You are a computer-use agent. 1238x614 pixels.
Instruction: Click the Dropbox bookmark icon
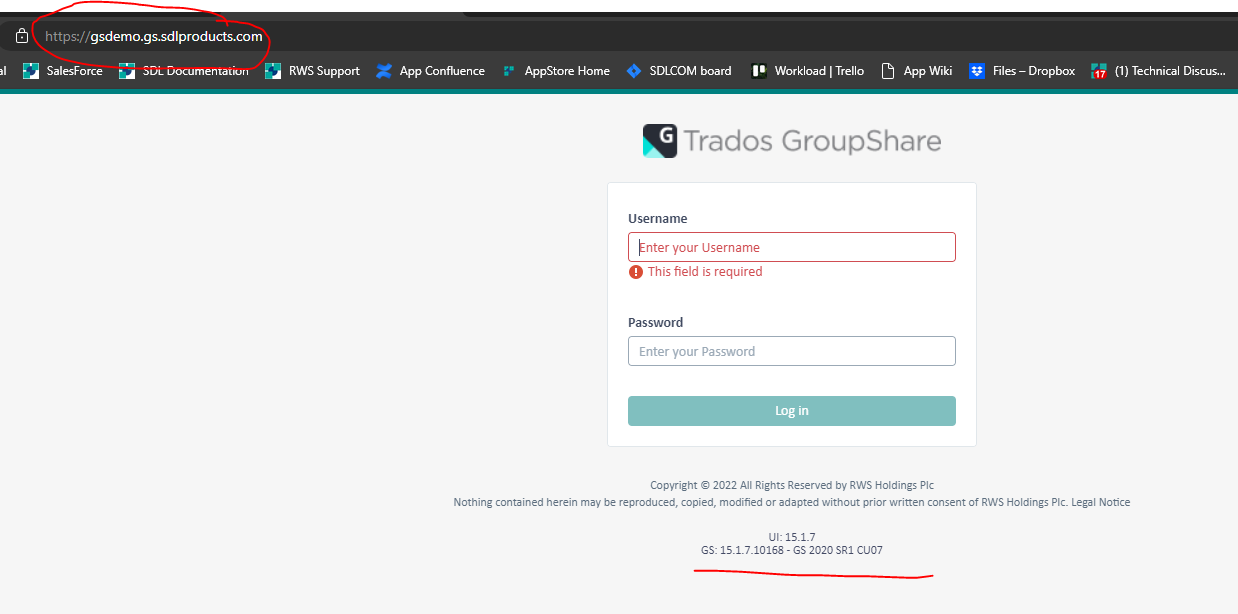pos(977,71)
